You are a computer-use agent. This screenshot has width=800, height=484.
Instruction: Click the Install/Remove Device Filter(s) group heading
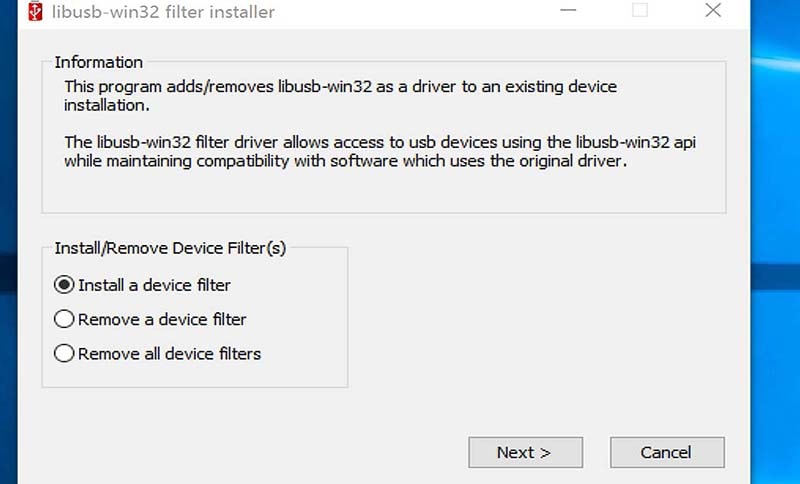(170, 248)
